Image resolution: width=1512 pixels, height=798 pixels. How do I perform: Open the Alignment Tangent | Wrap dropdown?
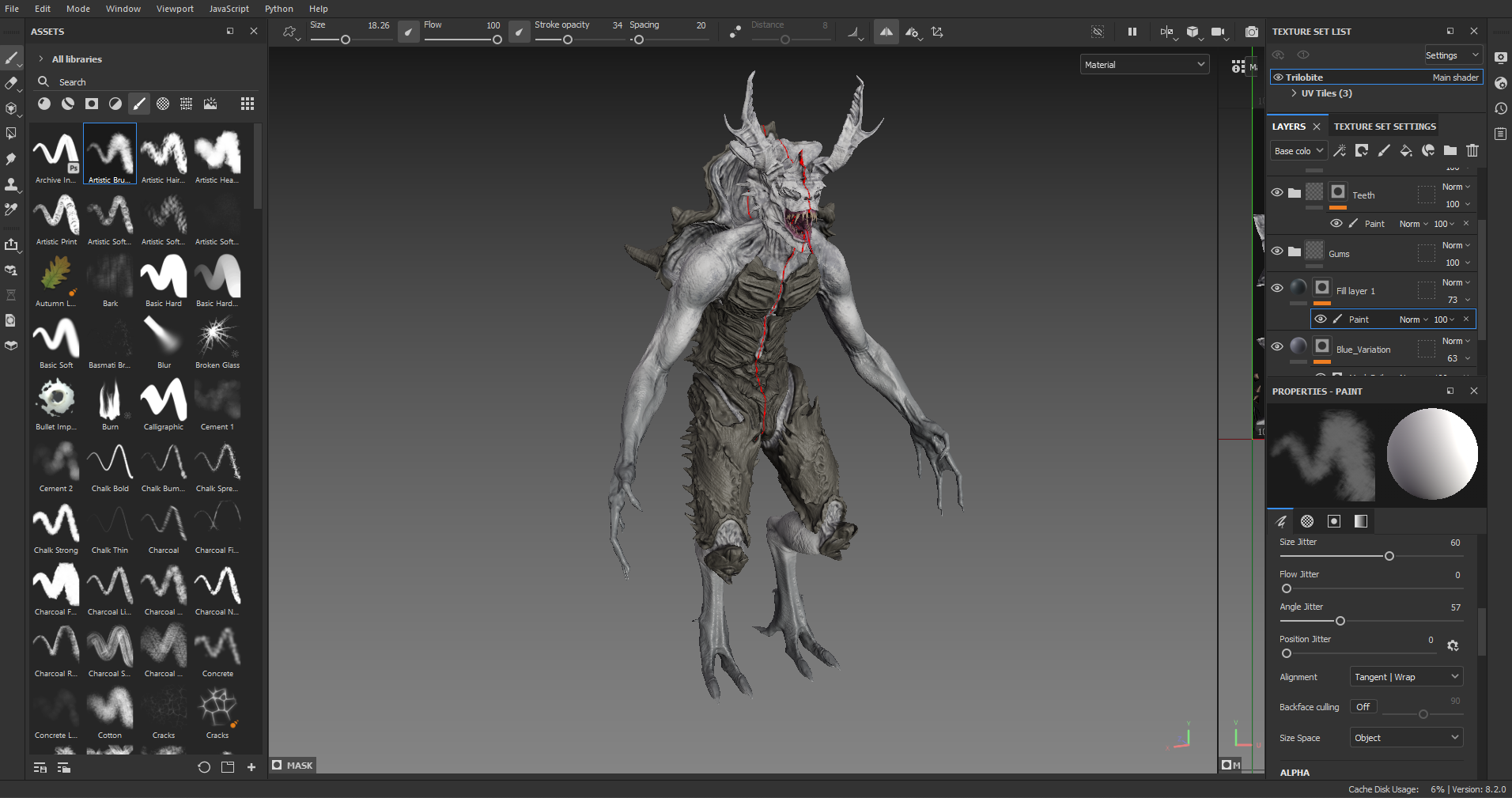pyautogui.click(x=1405, y=677)
